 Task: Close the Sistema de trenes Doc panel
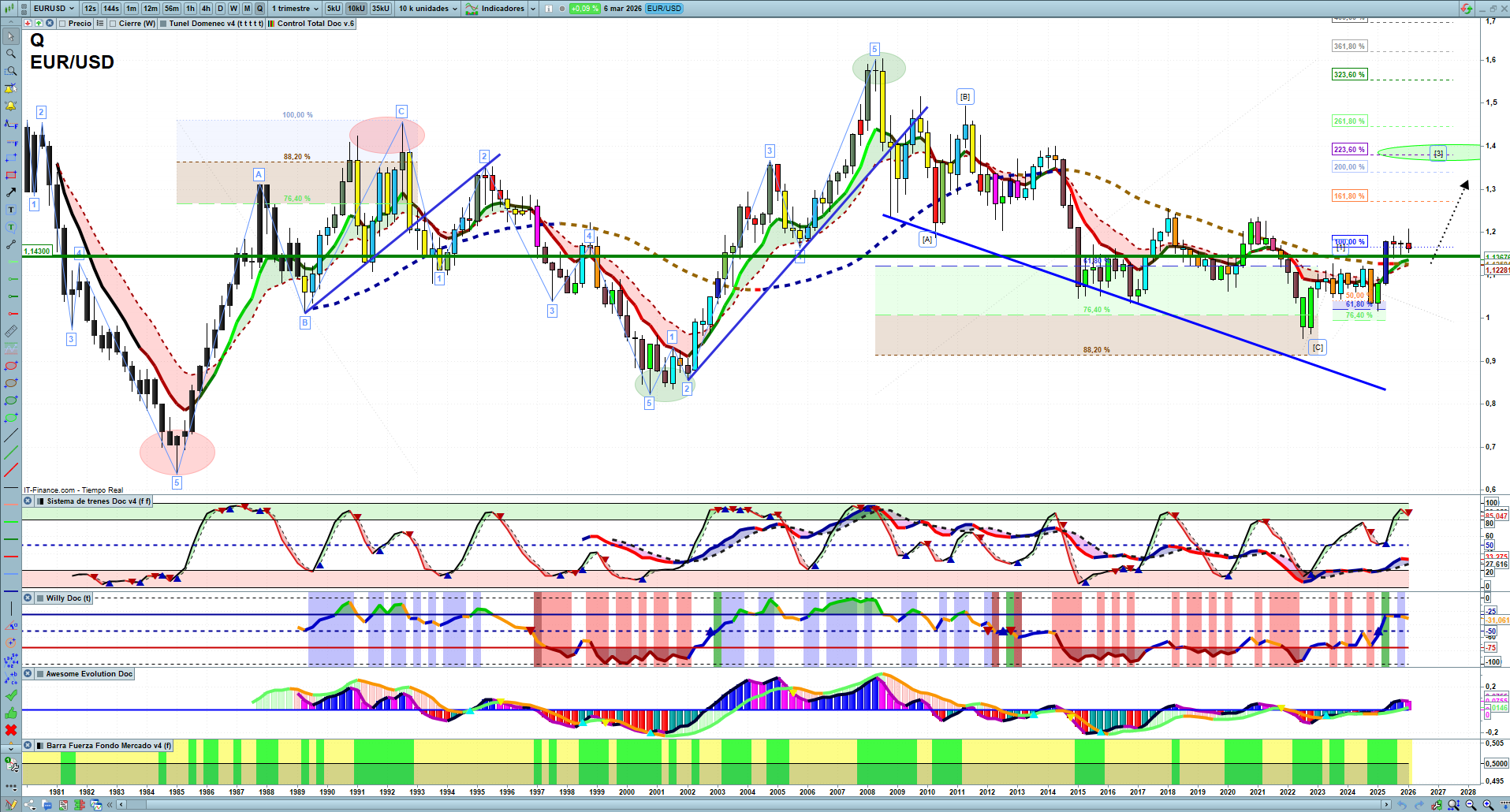(28, 501)
